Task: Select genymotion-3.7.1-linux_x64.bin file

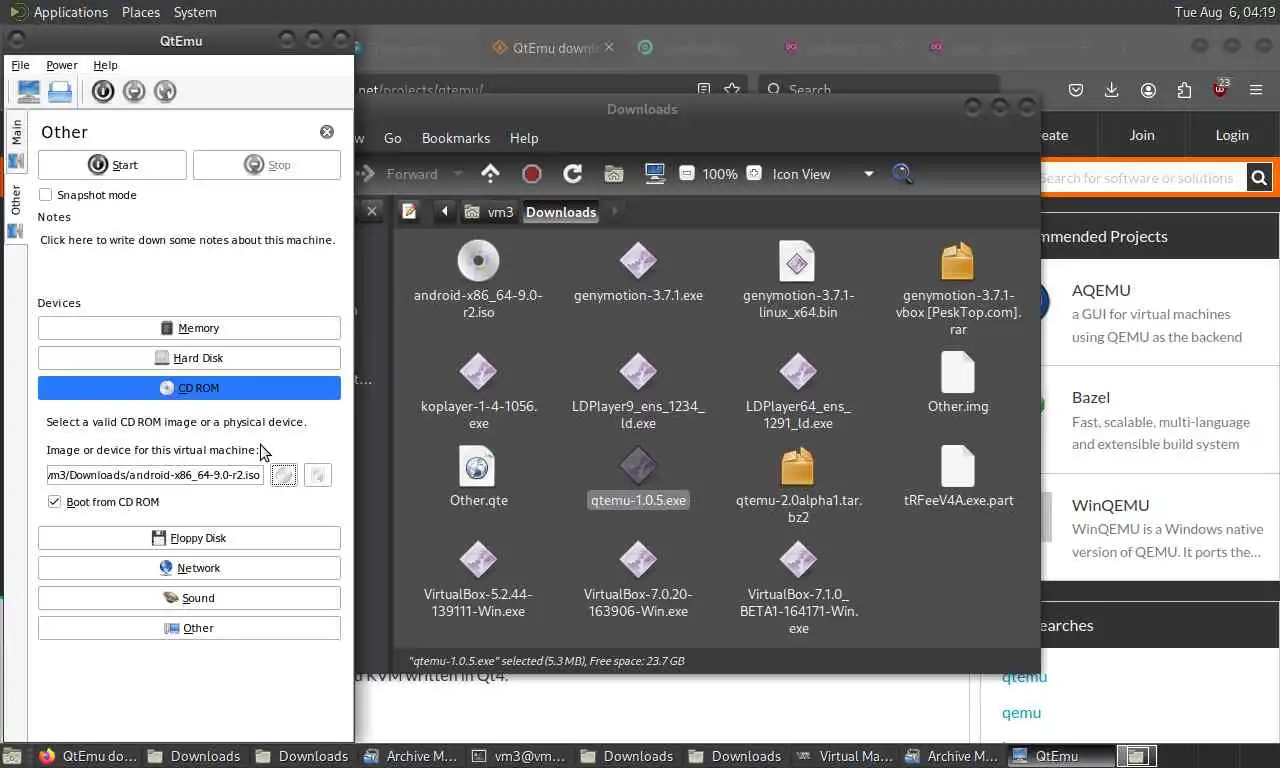Action: (x=798, y=279)
